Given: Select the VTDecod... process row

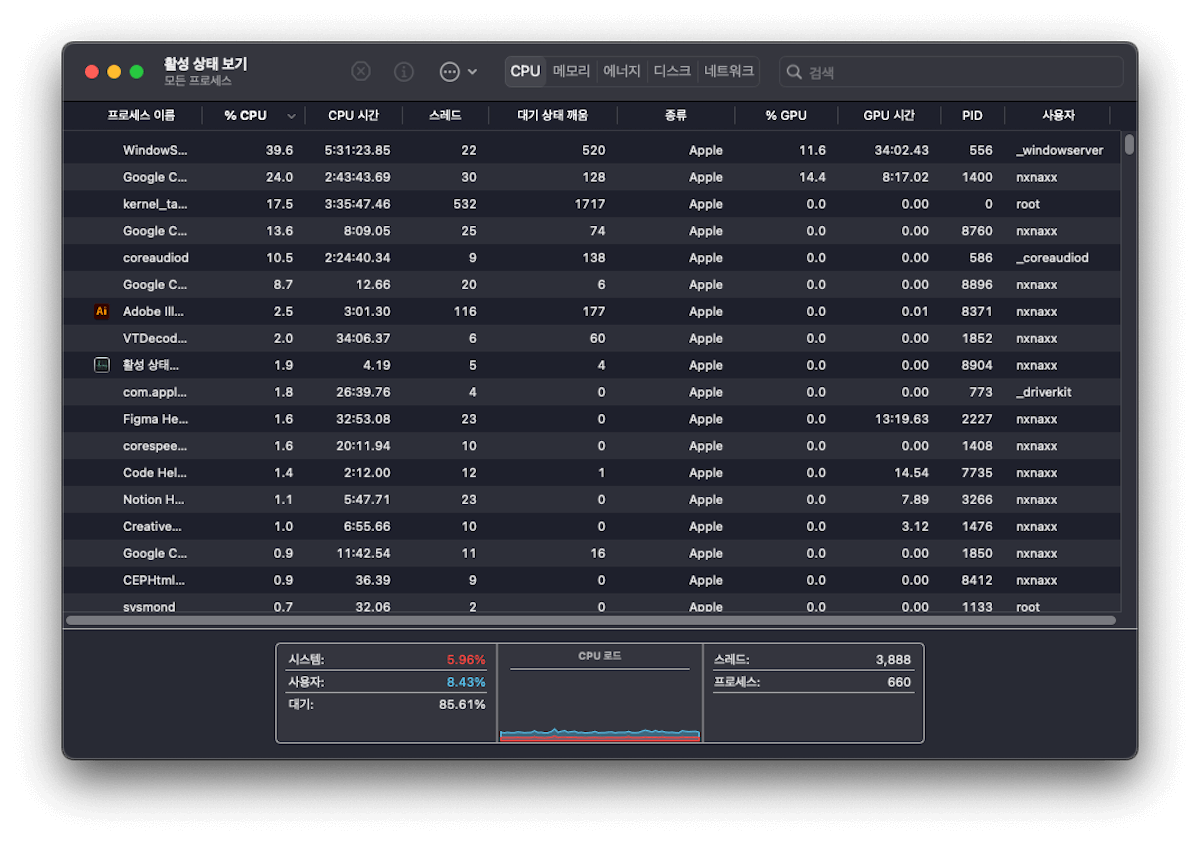Looking at the screenshot, I should tap(592, 338).
